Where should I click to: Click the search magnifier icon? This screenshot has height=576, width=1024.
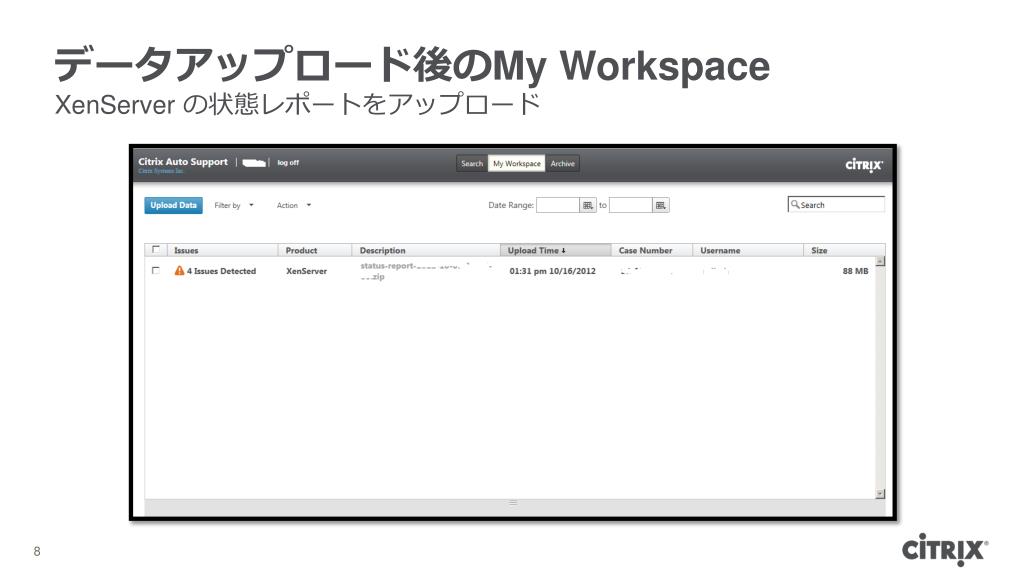tap(795, 204)
